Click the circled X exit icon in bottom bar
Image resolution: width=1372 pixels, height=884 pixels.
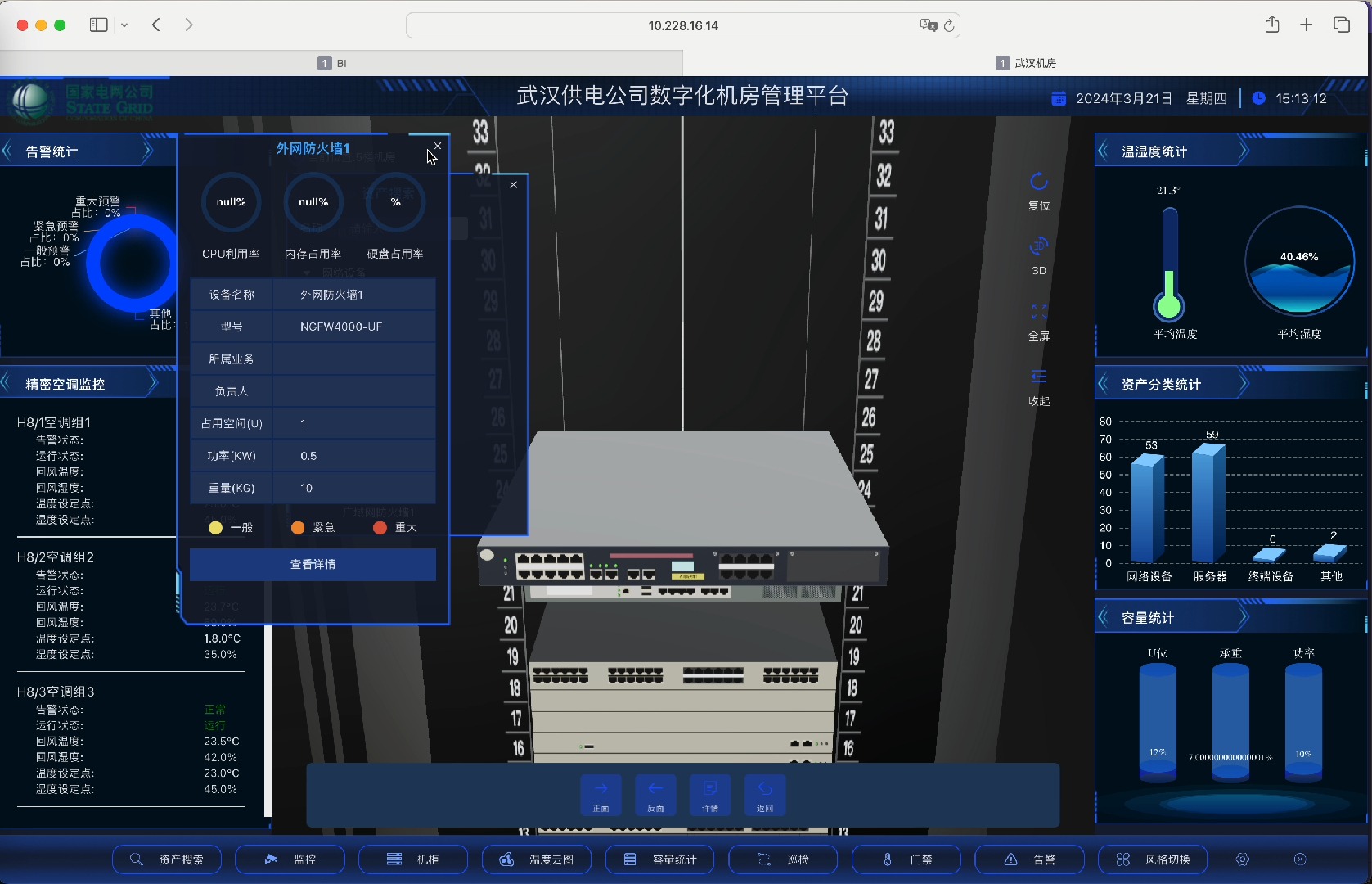pos(1300,859)
